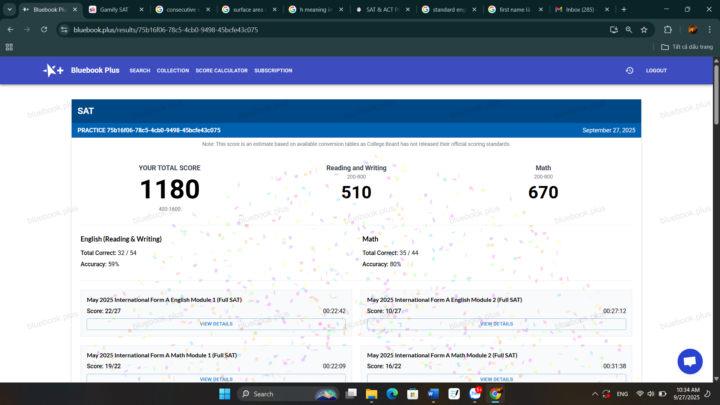Switch to the Inbox (285) Gmail tab

[582, 9]
